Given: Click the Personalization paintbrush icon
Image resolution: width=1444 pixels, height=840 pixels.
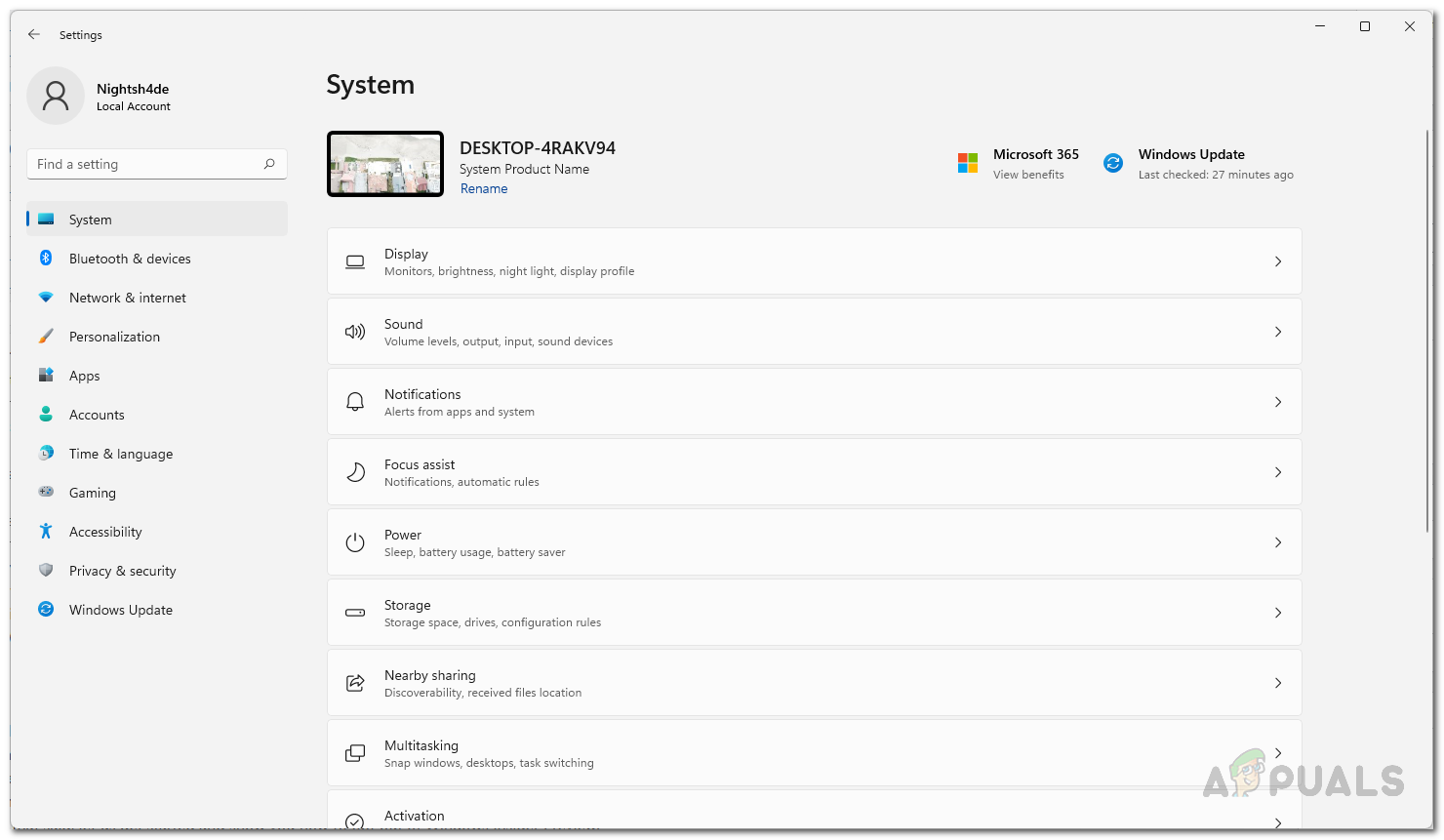Looking at the screenshot, I should click(46, 337).
